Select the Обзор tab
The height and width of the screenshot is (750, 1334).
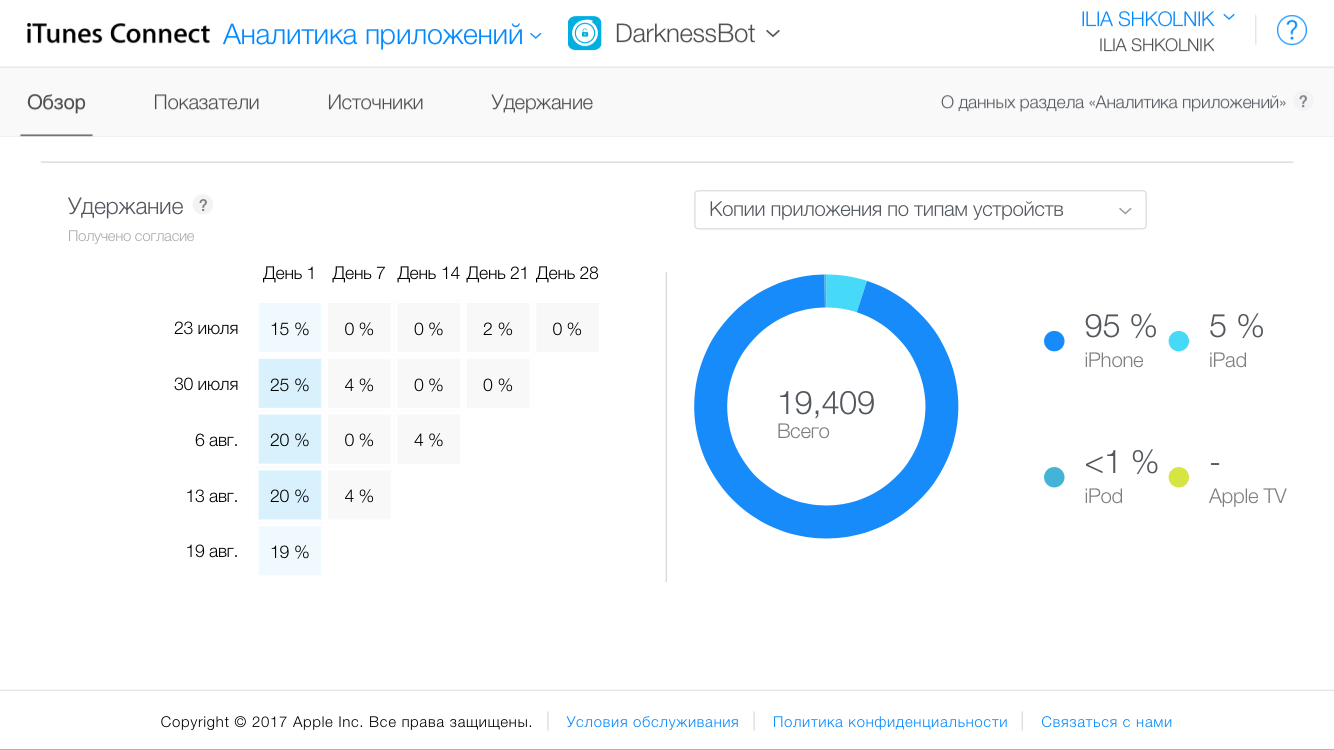point(56,102)
